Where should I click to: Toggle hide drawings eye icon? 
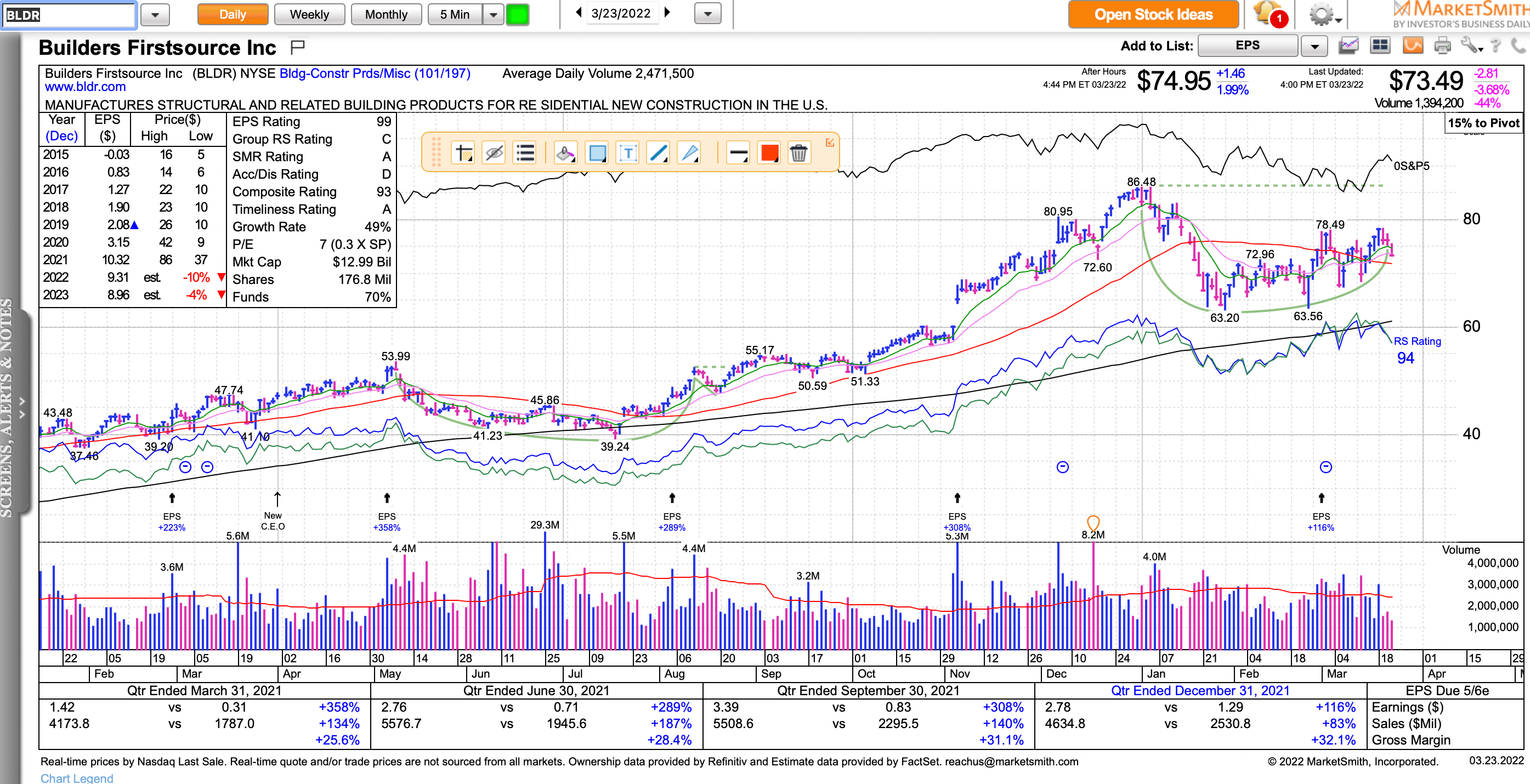tap(494, 152)
